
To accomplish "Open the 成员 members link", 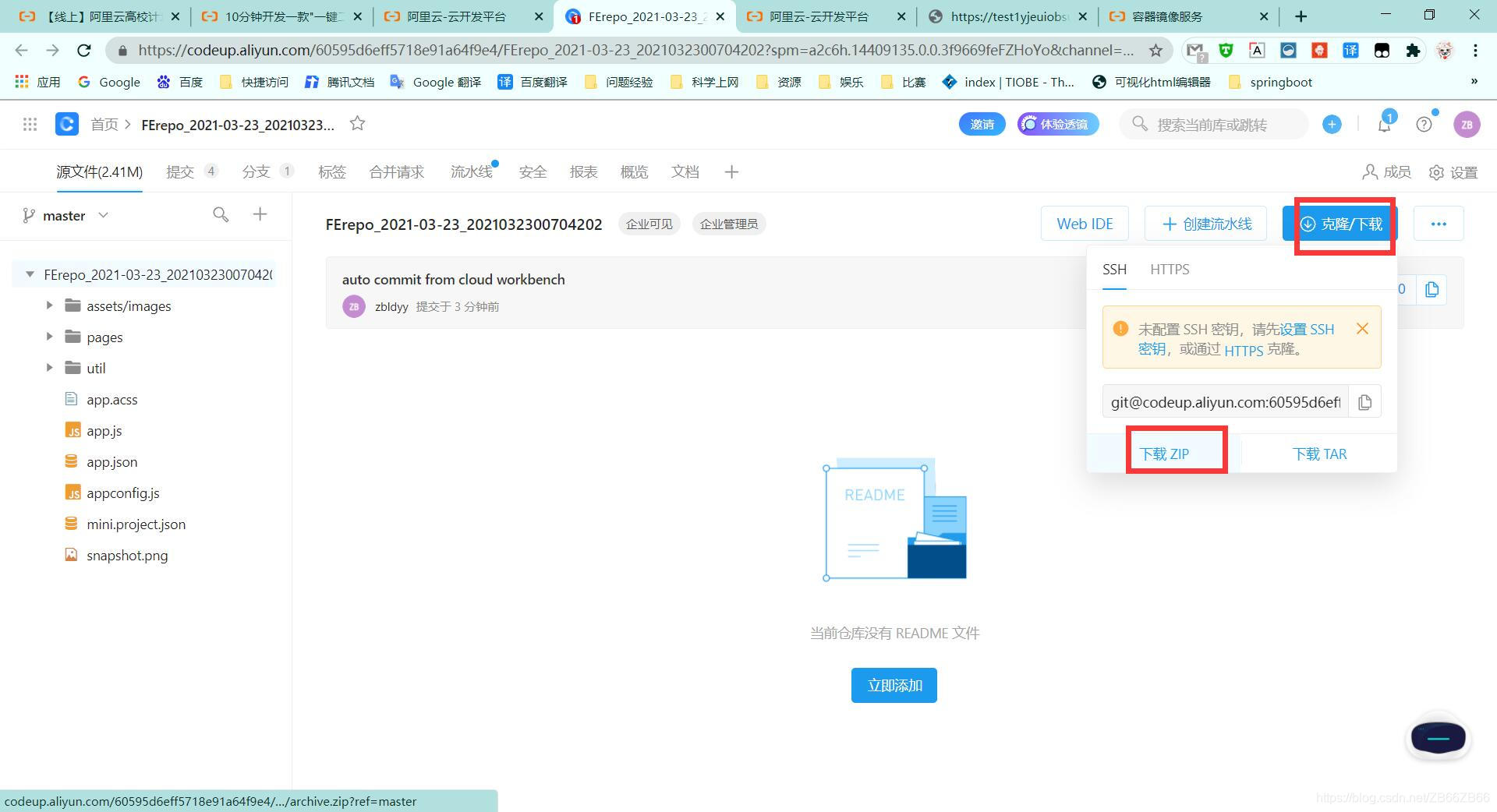I will (x=1386, y=172).
